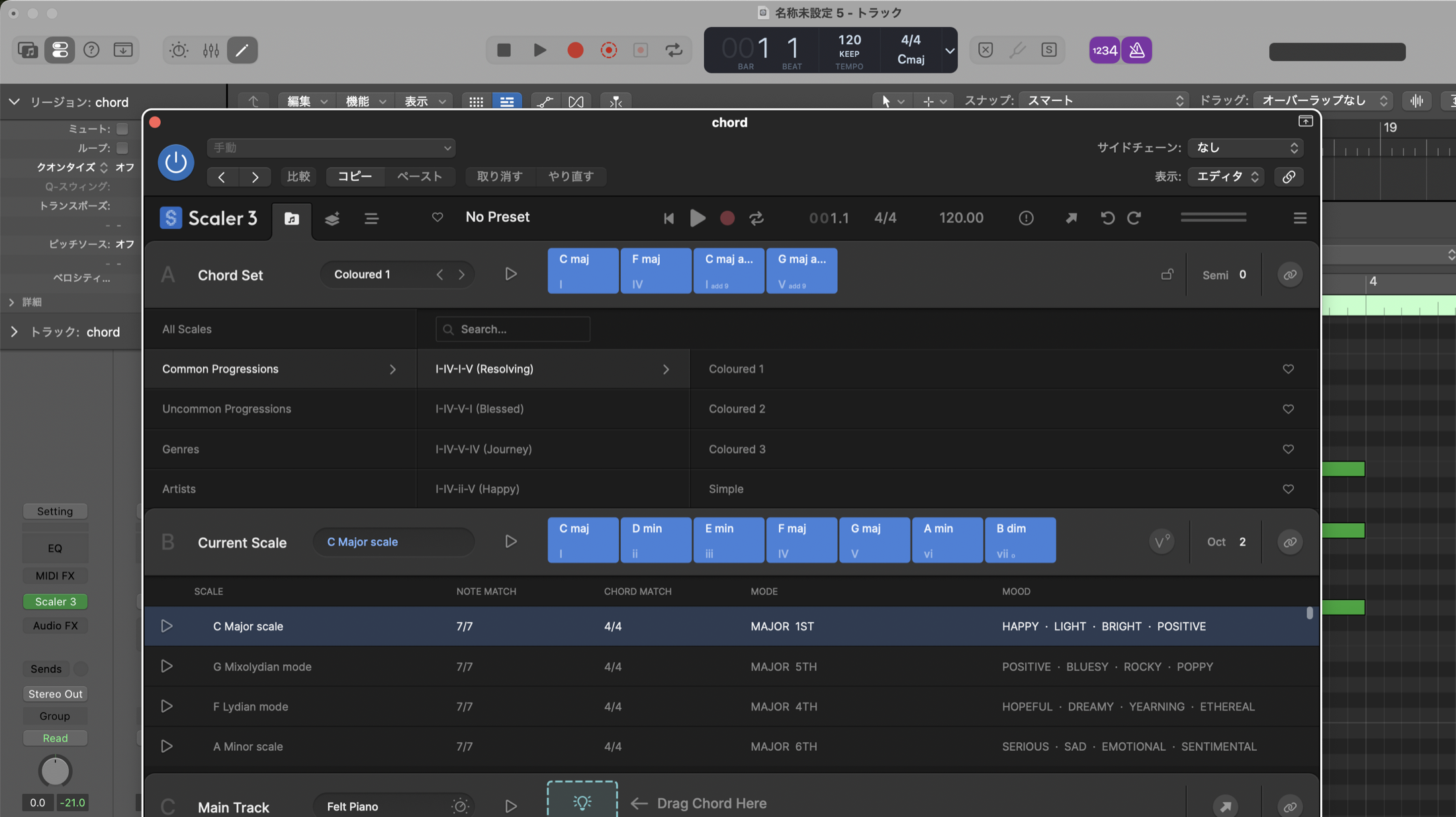Stop playback in Logic transport
1456x817 pixels.
504,50
